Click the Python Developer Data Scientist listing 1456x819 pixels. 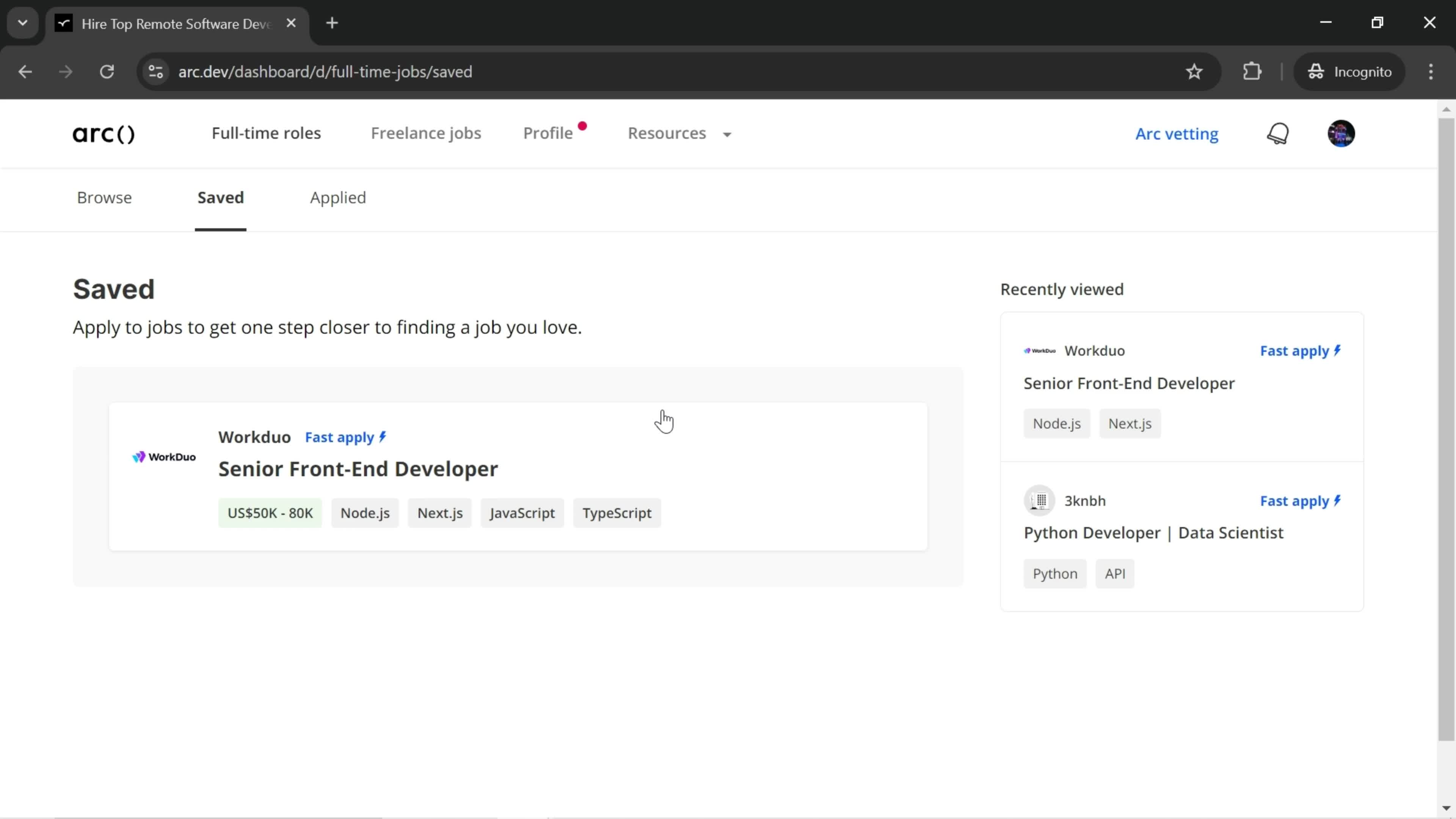(x=1153, y=532)
